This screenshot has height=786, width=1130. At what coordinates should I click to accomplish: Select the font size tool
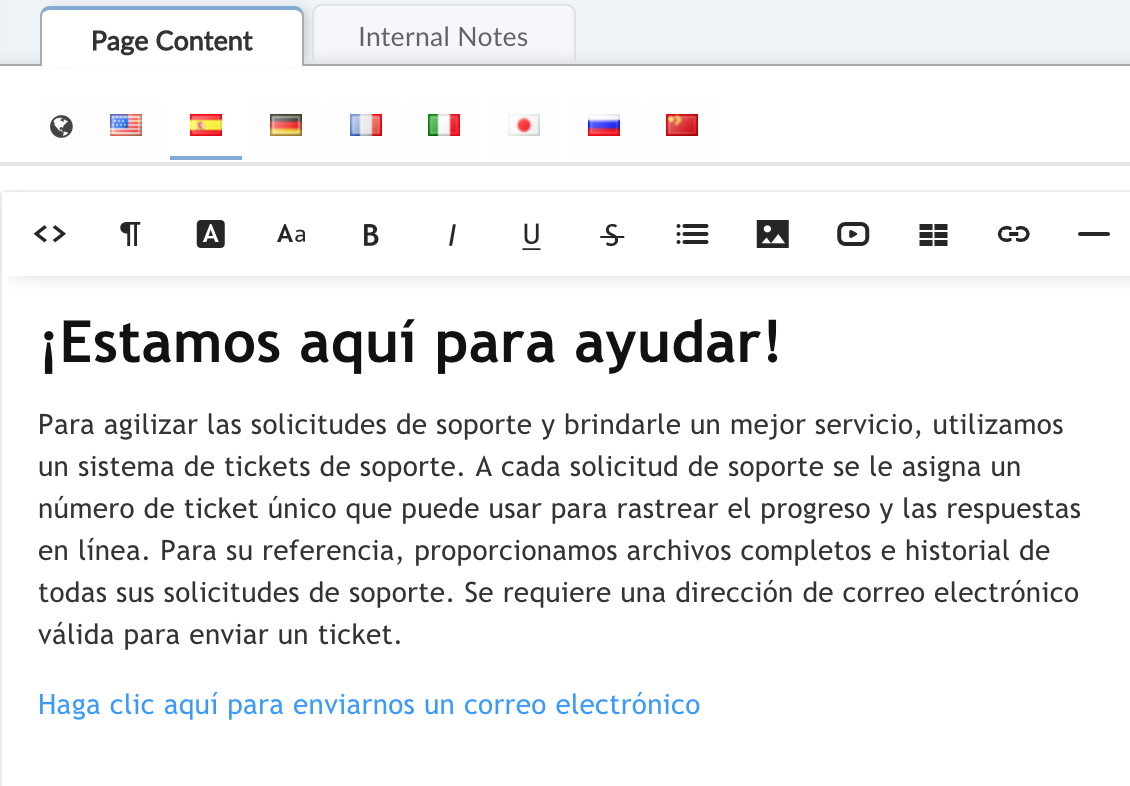[x=290, y=234]
